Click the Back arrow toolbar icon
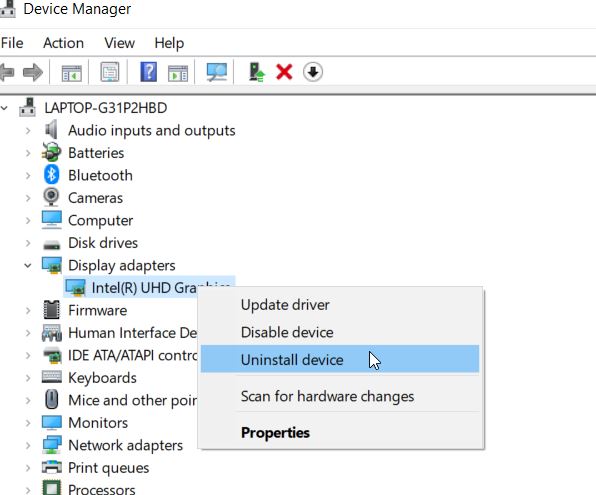Image resolution: width=596 pixels, height=495 pixels. click(6, 72)
